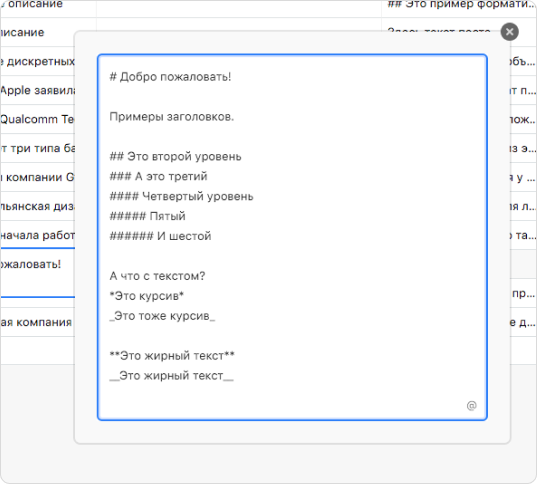537x484 pixels.
Task: Click the '## Это пример формати...' cell
Action: [459, 6]
